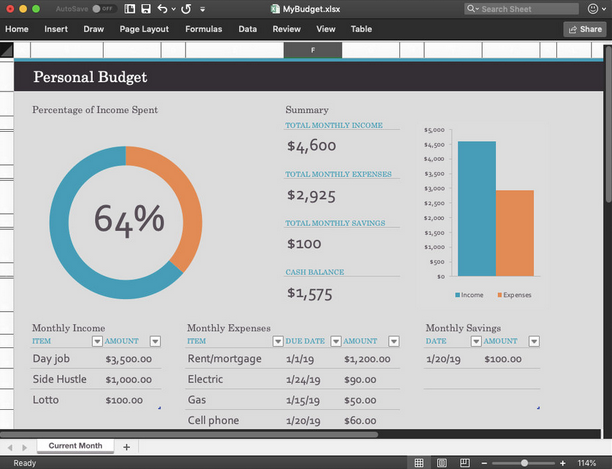Select the Side Hustle cell
Image resolution: width=612 pixels, height=469 pixels.
(67, 379)
